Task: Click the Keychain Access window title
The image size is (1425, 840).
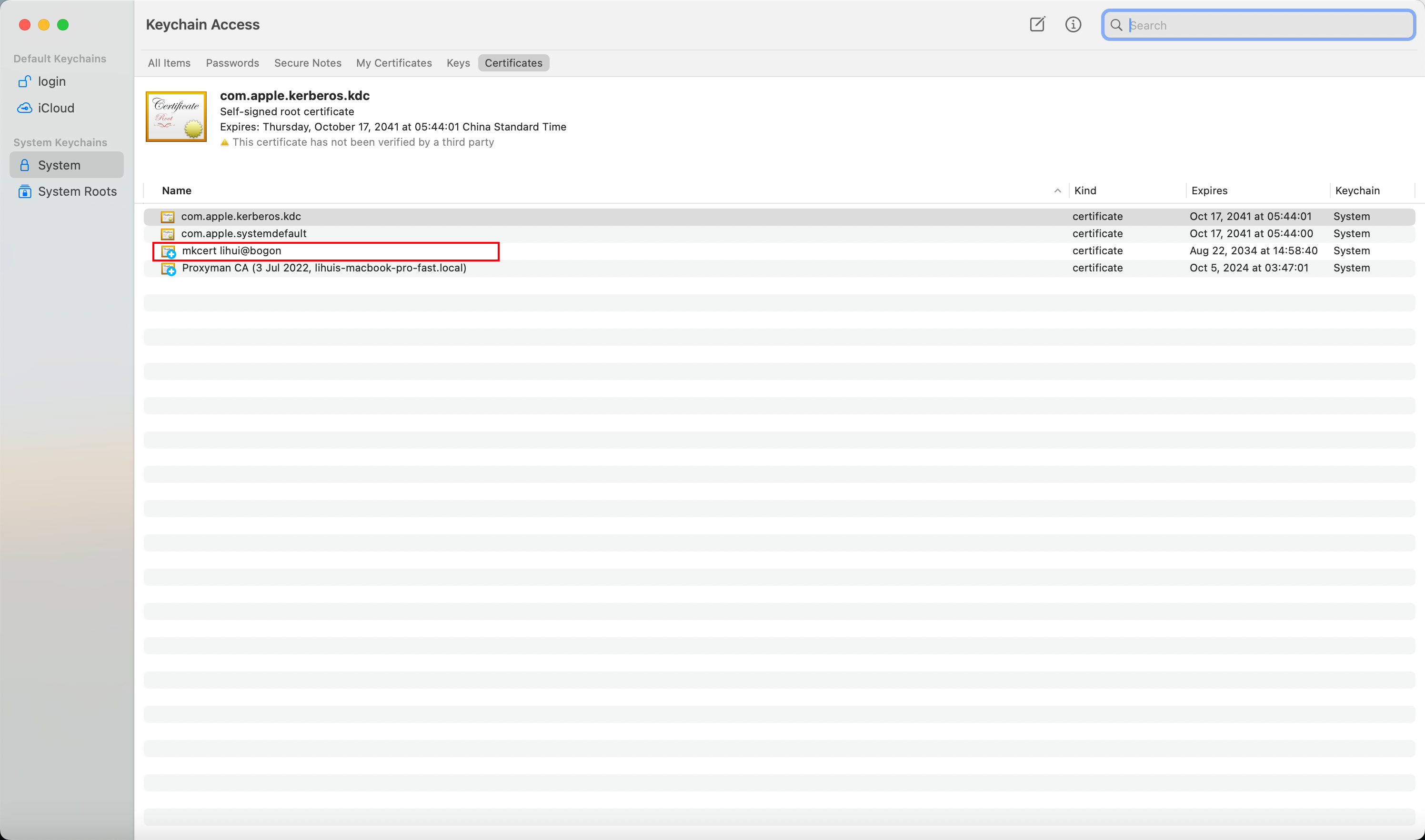Action: (x=203, y=24)
